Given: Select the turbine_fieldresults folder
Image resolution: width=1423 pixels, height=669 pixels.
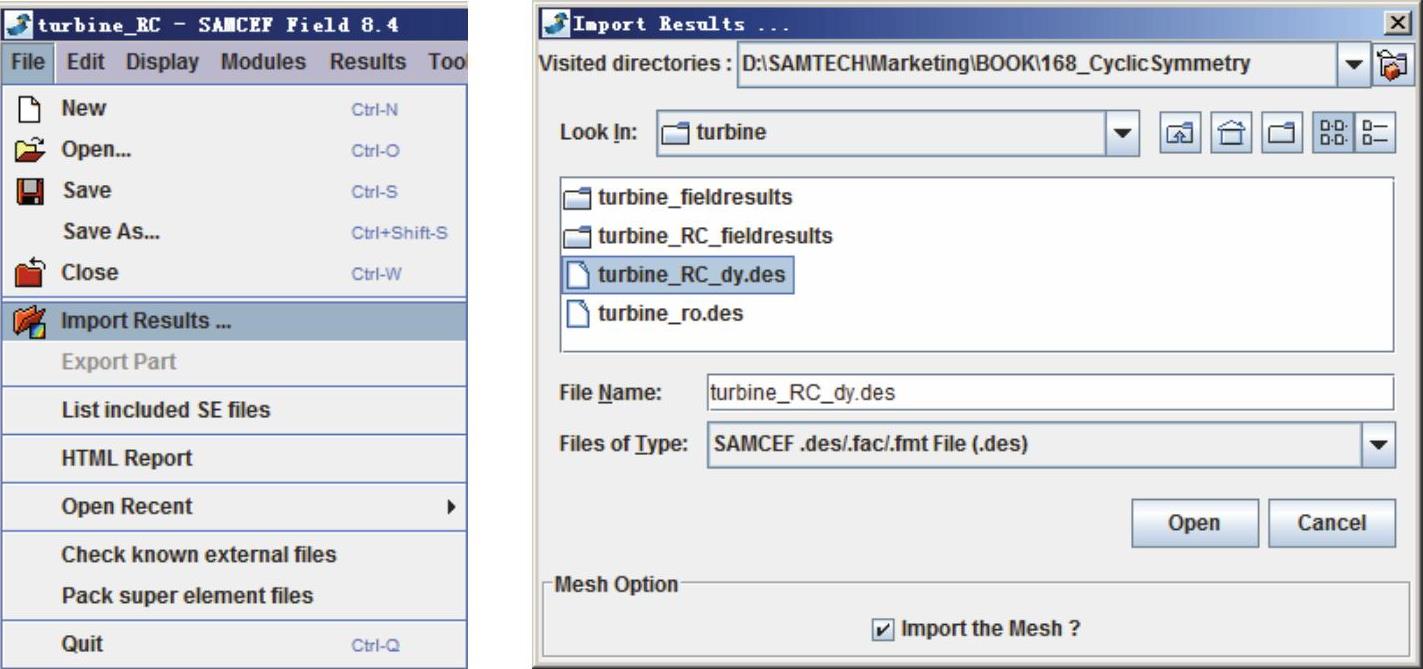Looking at the screenshot, I should 694,198.
